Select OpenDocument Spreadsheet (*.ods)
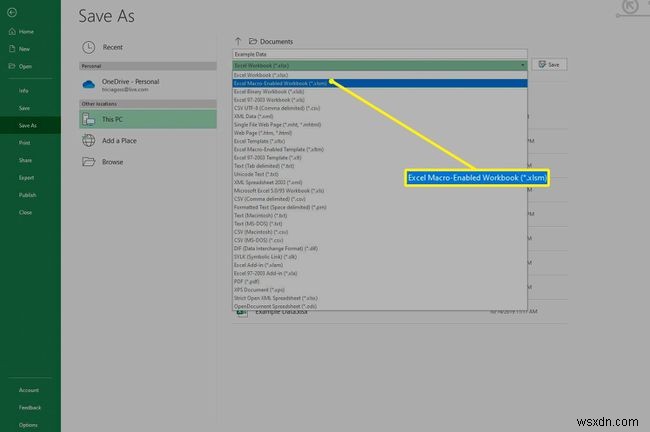Screen dimensions: 650x432 pyautogui.click(x=379, y=306)
